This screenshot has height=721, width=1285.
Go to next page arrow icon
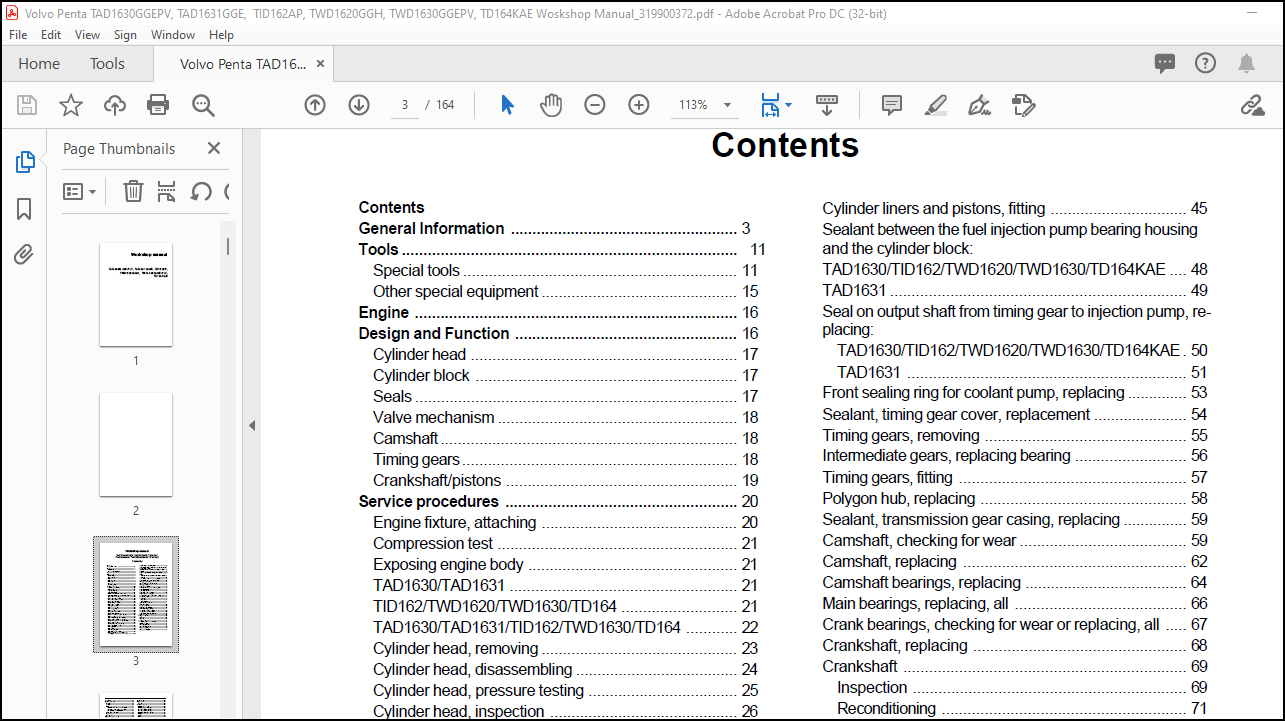tap(359, 105)
